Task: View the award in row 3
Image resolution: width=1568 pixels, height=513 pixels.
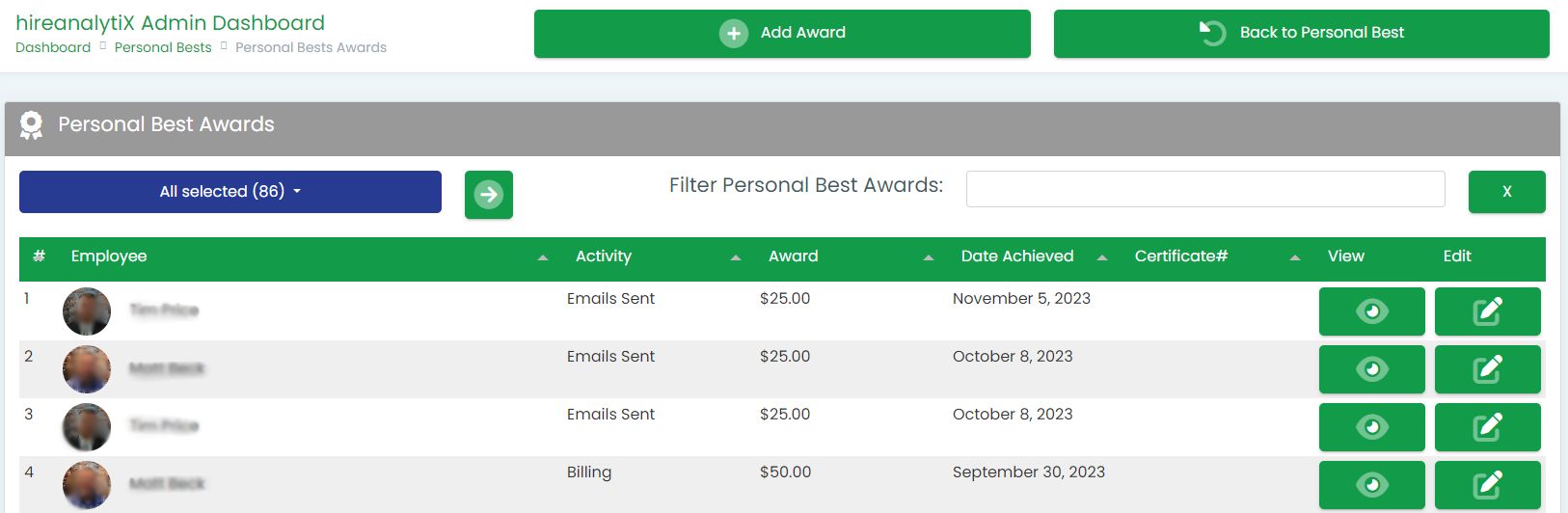Action: tap(1371, 427)
